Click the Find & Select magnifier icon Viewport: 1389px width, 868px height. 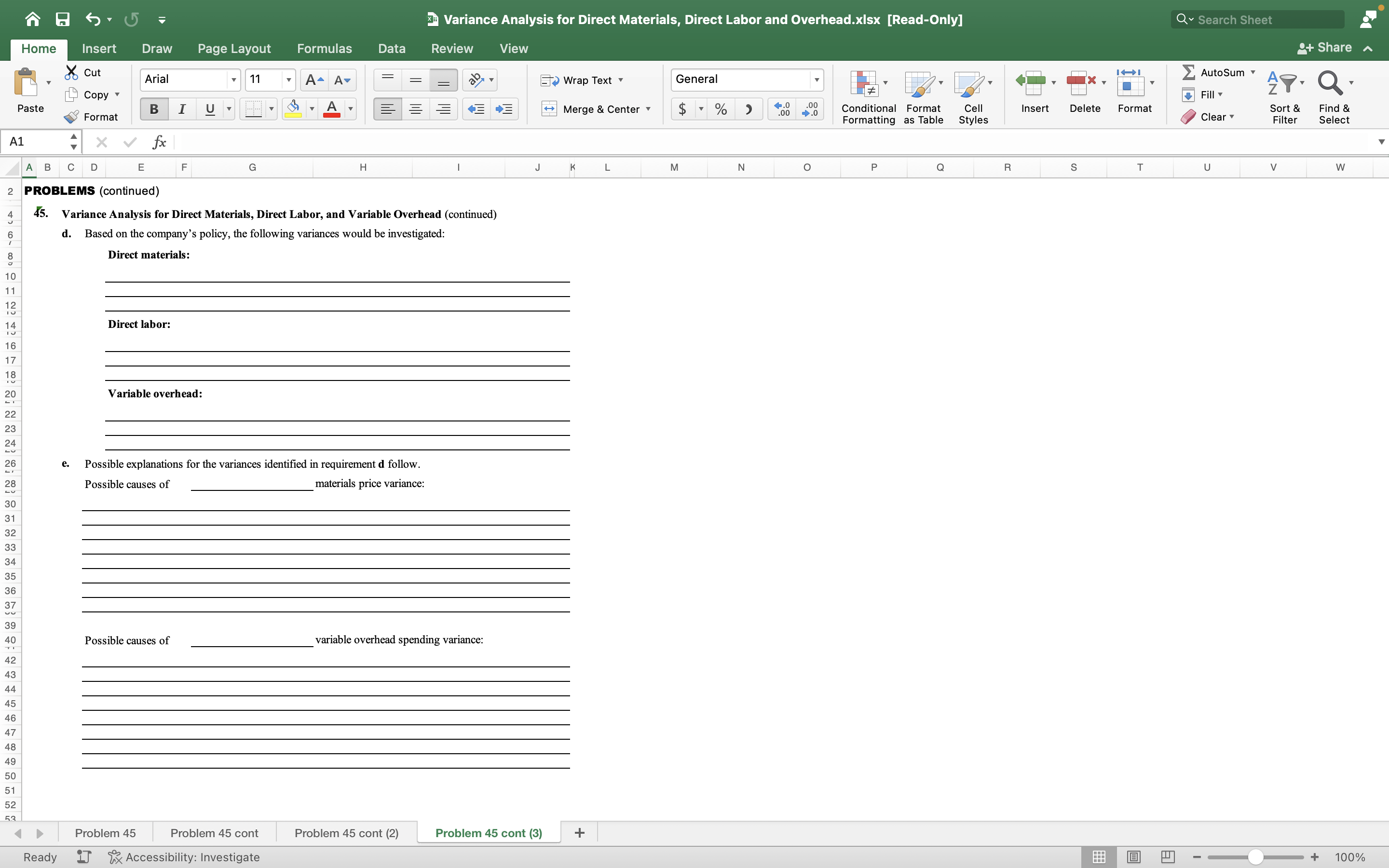coord(1330,82)
